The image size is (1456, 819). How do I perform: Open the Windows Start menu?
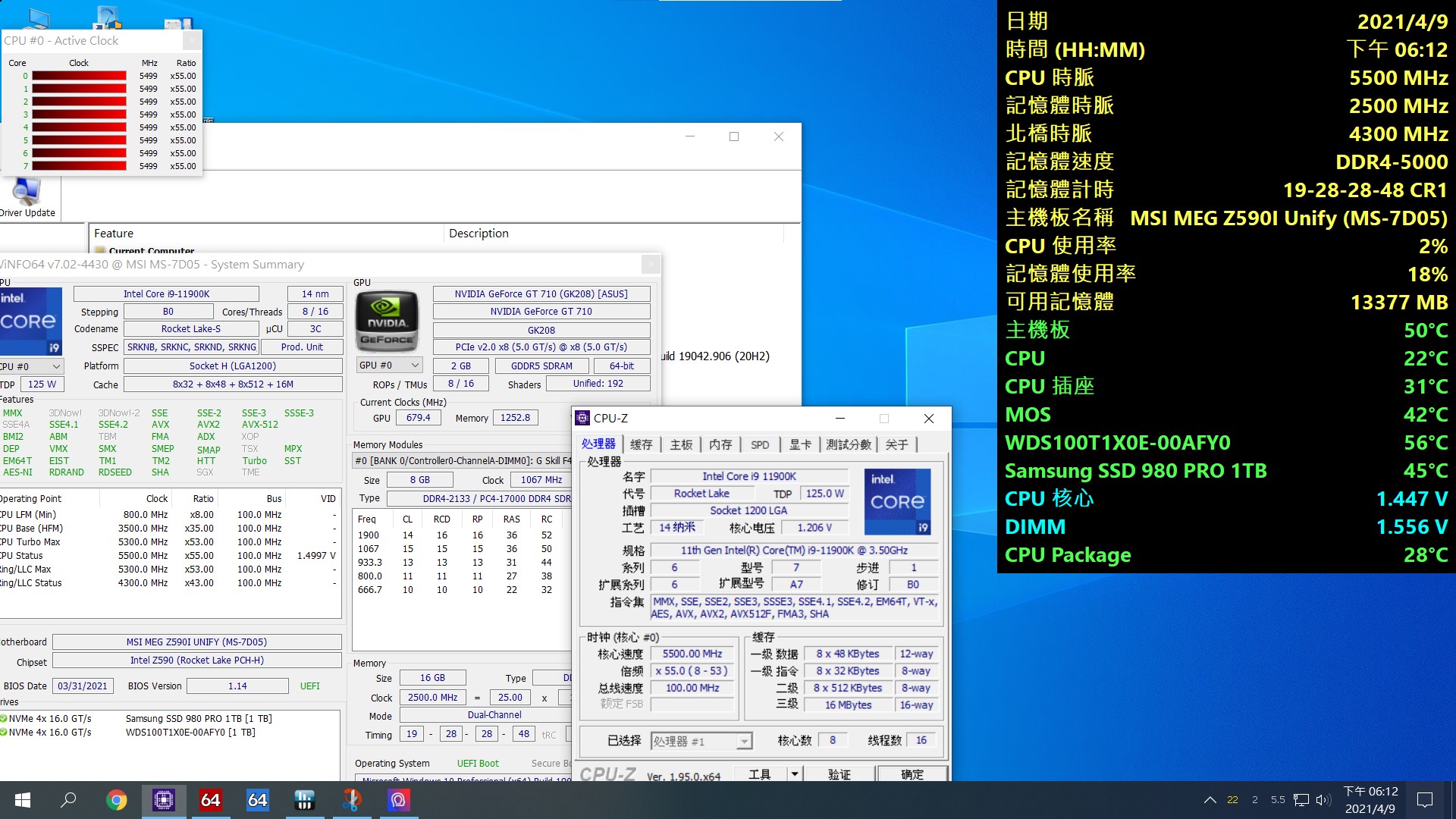click(23, 800)
